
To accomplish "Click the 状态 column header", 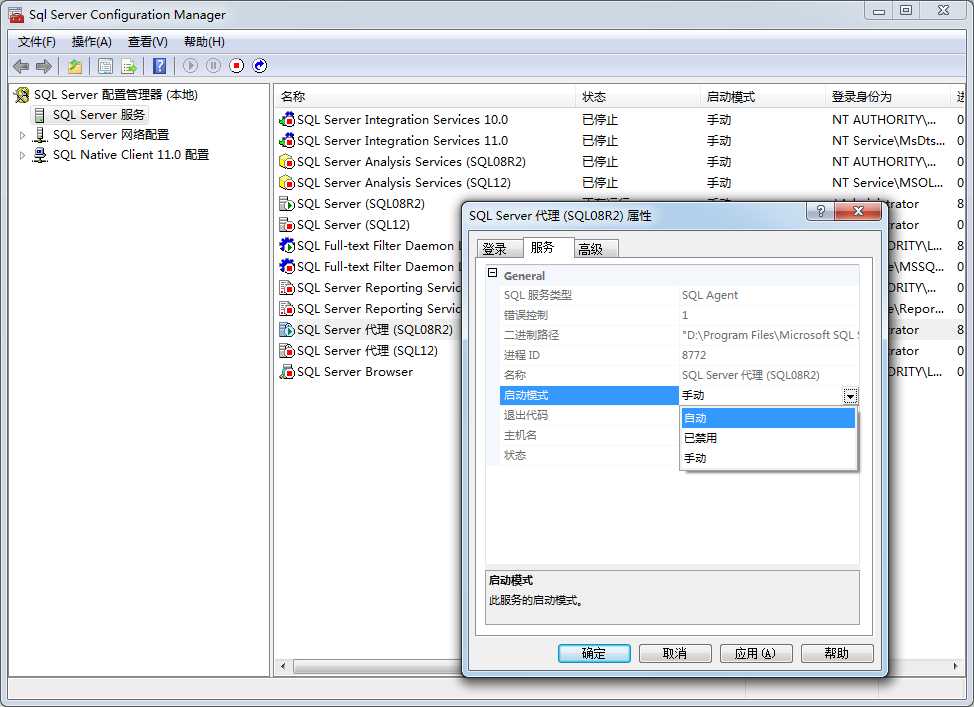I will click(x=637, y=97).
